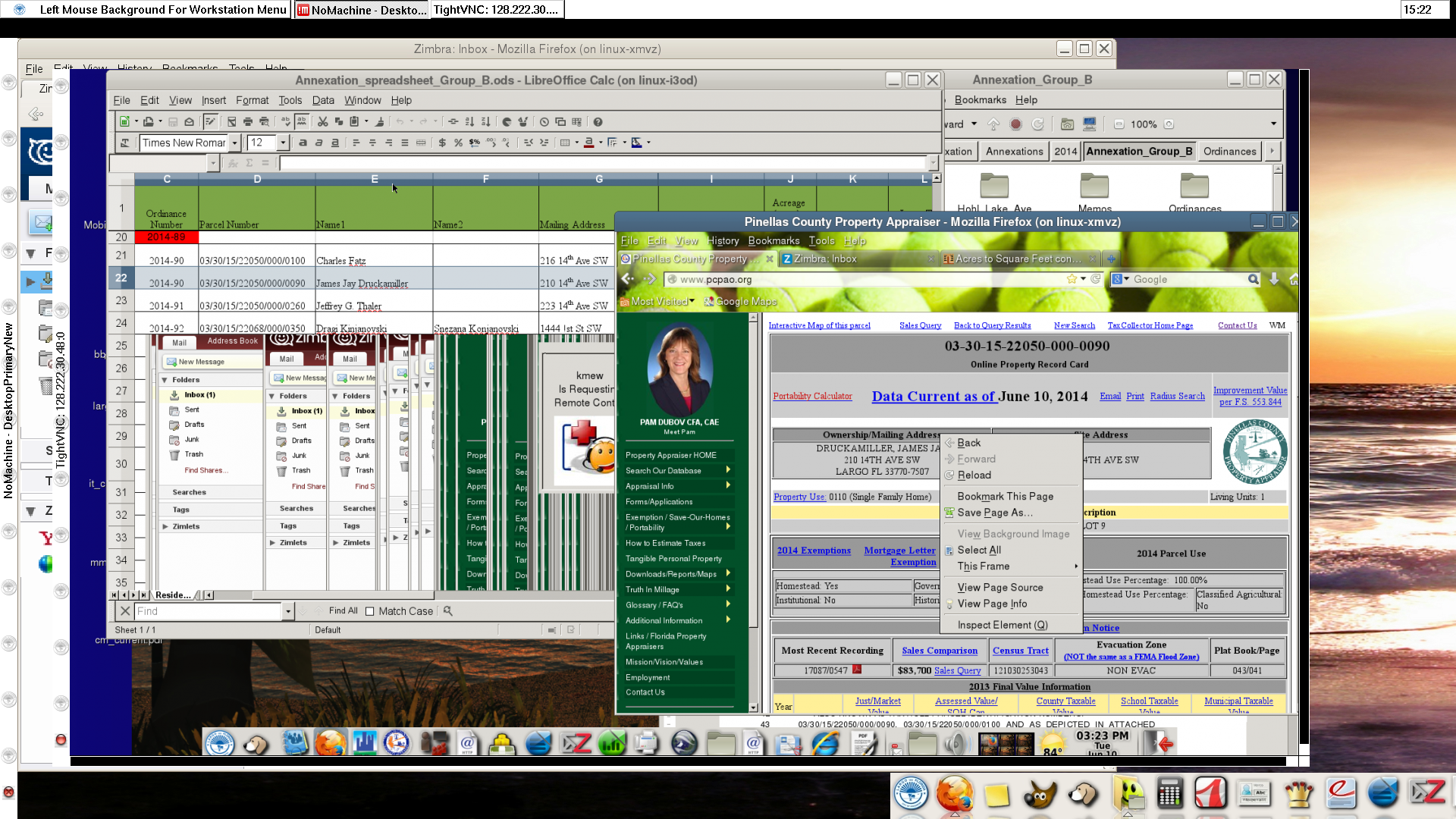The width and height of the screenshot is (1456, 819).
Task: Click the Clone Formatting paintbrush icon
Action: [x=380, y=121]
